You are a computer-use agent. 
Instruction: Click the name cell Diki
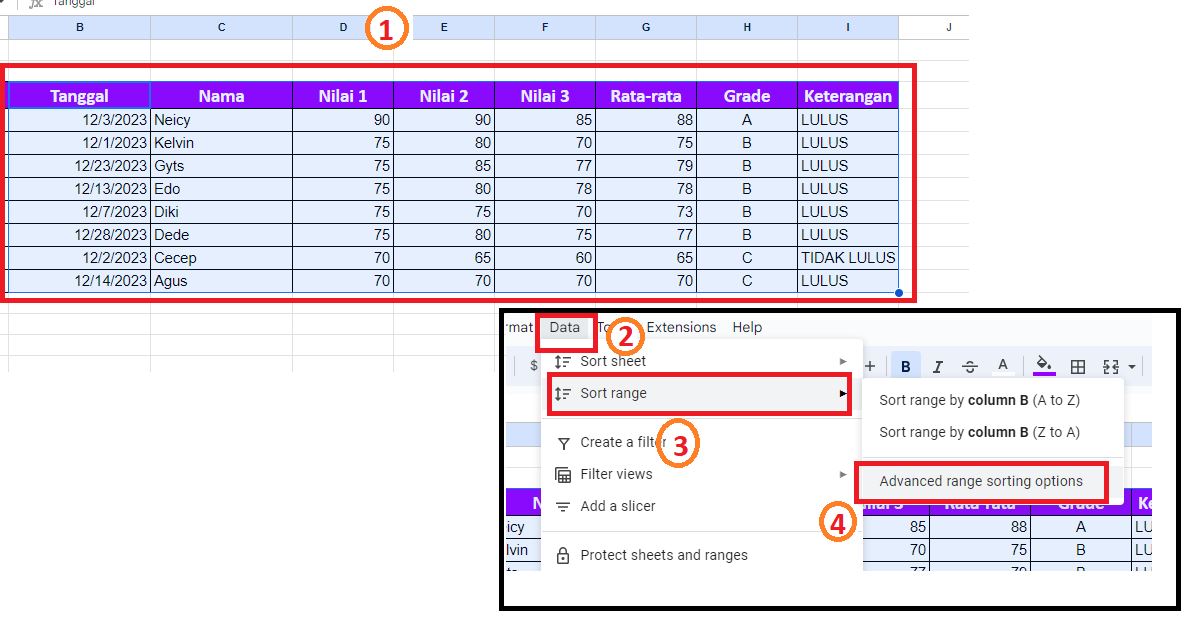(x=221, y=212)
